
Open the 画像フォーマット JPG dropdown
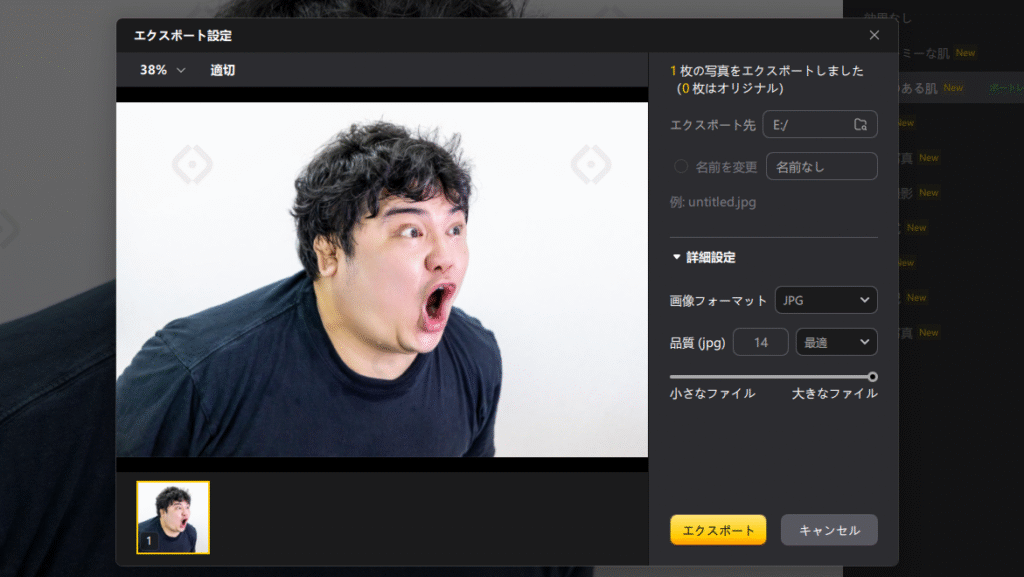coord(825,300)
